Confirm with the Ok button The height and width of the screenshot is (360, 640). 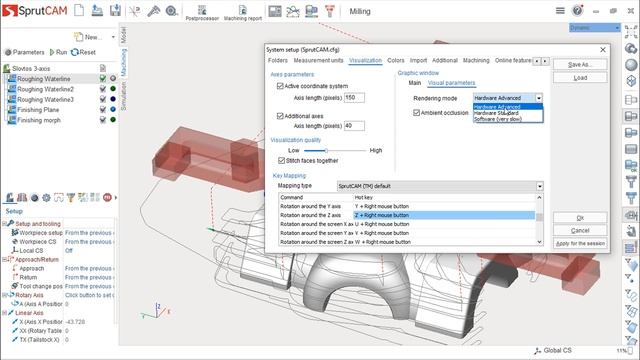tap(580, 218)
